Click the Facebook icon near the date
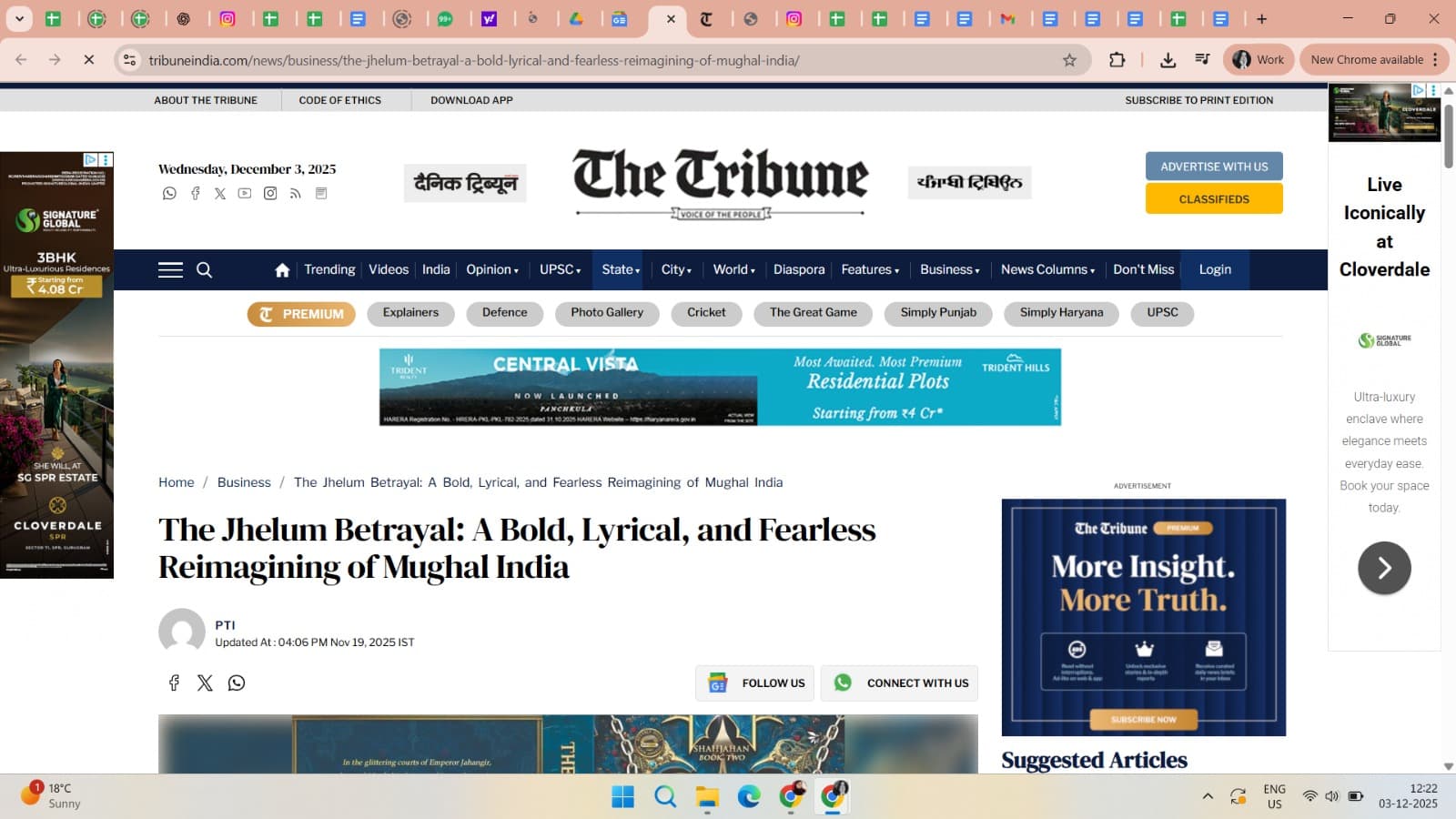 pyautogui.click(x=195, y=193)
